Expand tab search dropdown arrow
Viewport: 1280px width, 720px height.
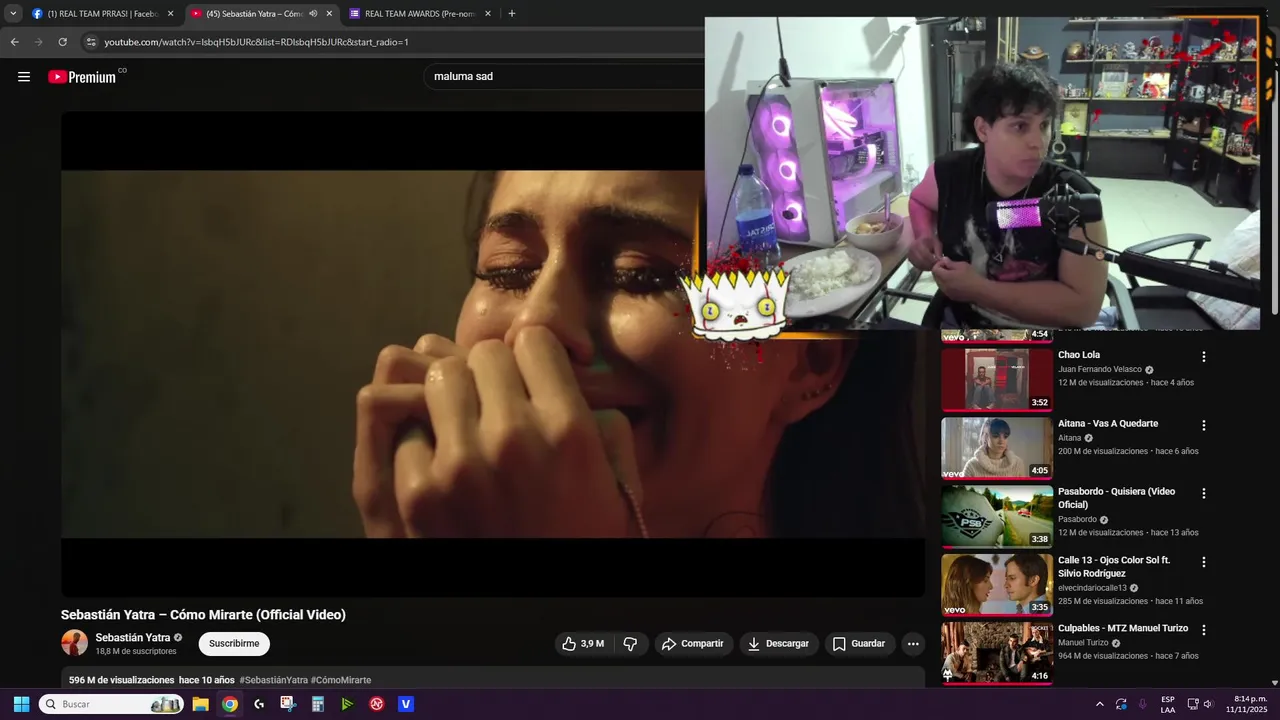coord(13,14)
